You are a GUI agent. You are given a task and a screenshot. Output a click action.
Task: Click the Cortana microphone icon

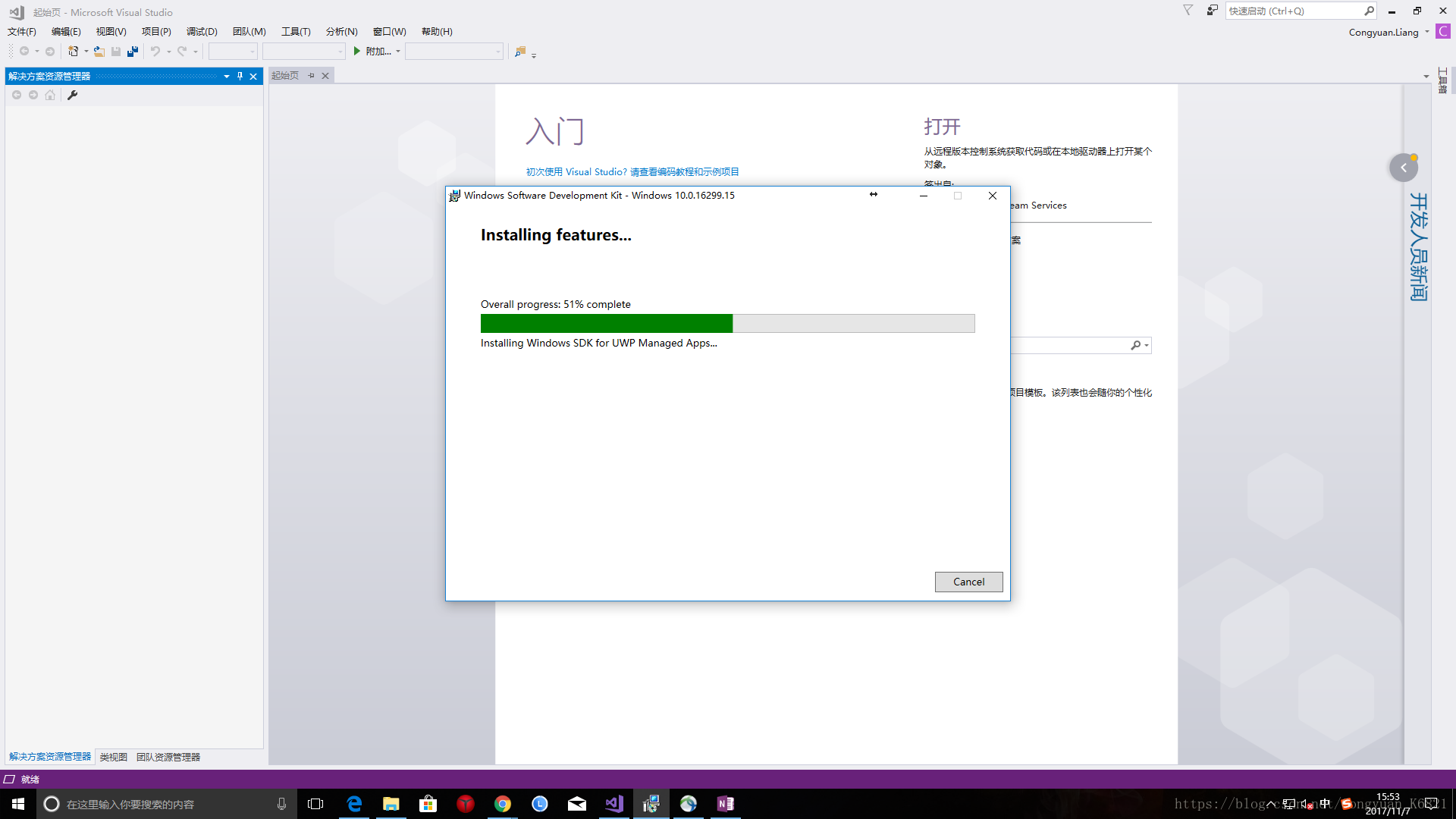click(x=281, y=804)
